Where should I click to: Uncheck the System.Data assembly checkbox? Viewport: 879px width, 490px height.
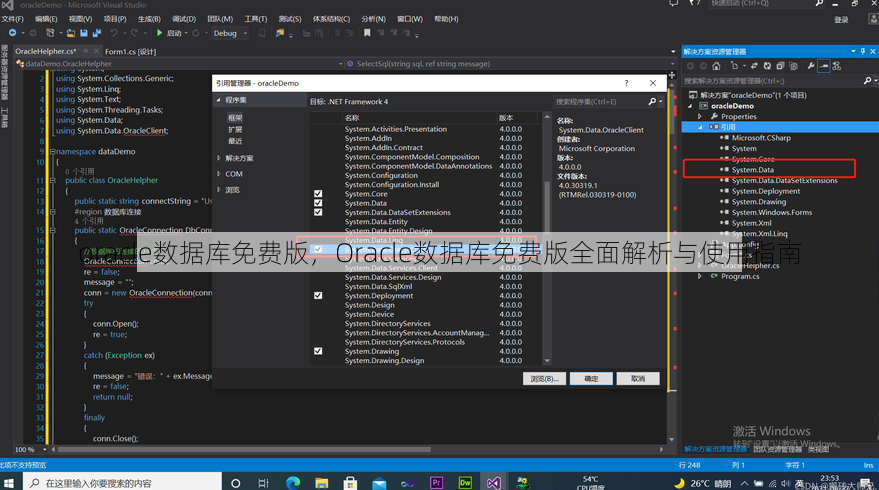tap(318, 203)
